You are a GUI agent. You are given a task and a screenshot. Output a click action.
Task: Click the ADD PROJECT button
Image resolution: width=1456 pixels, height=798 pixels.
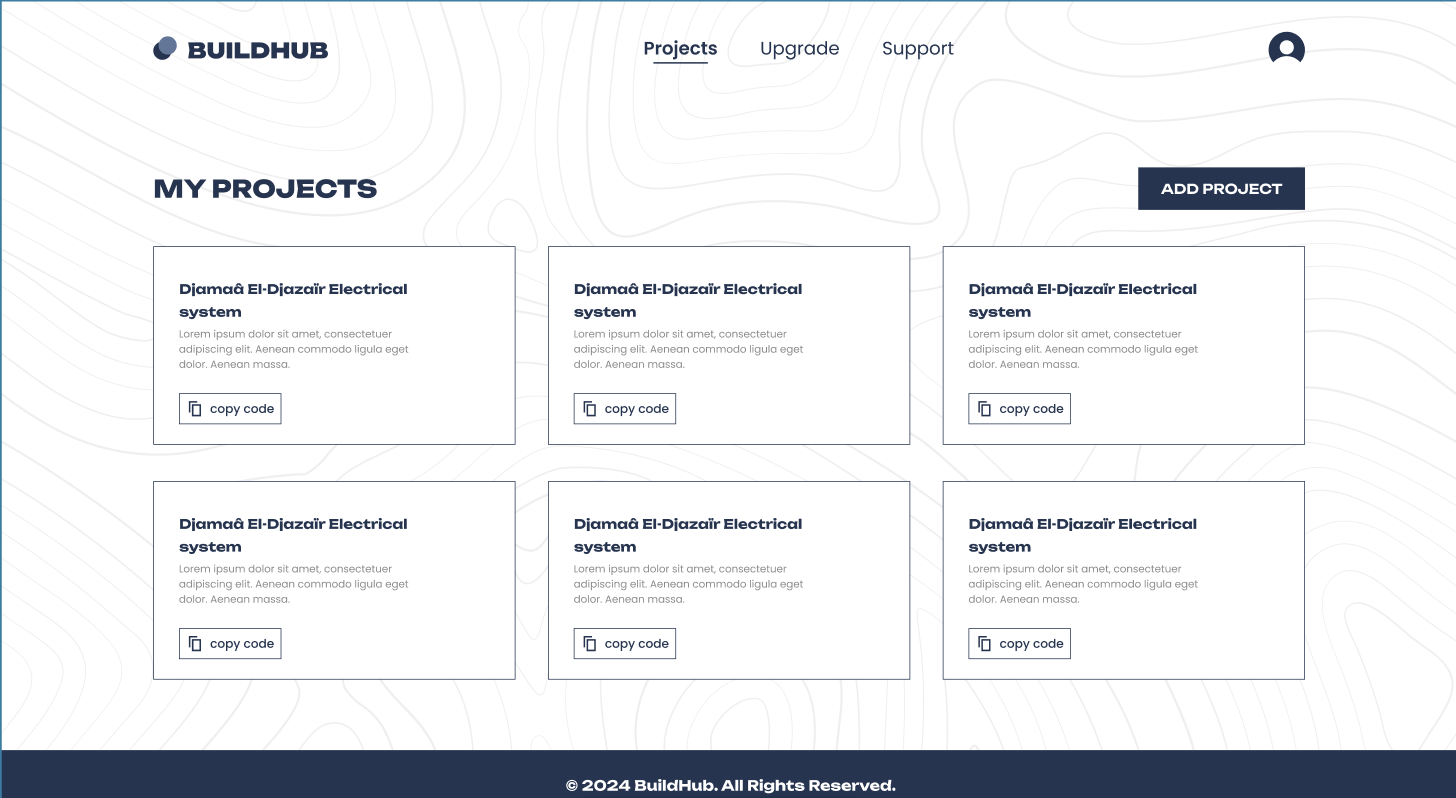tap(1221, 188)
